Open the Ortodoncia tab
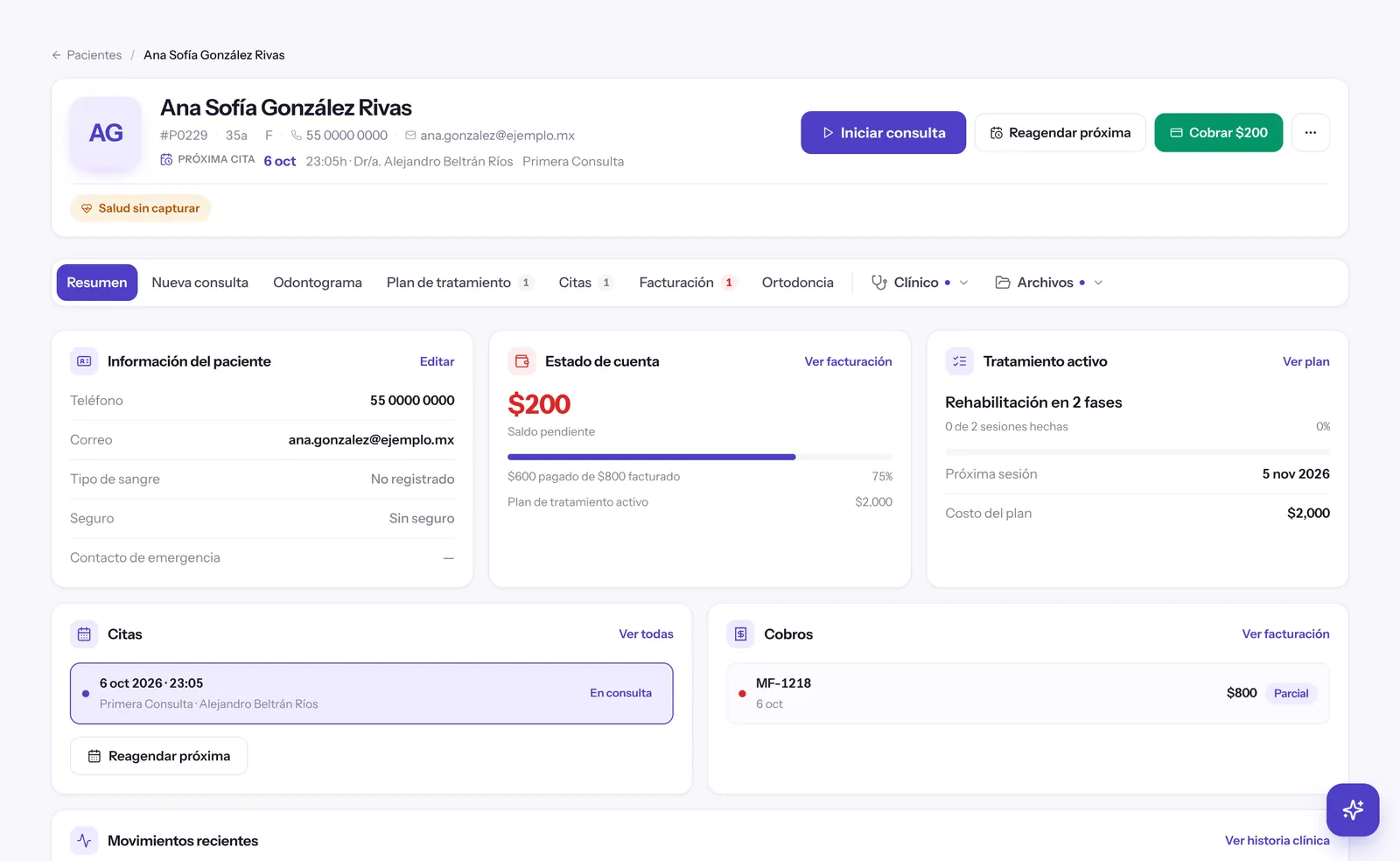The image size is (1400, 861). coord(798,283)
